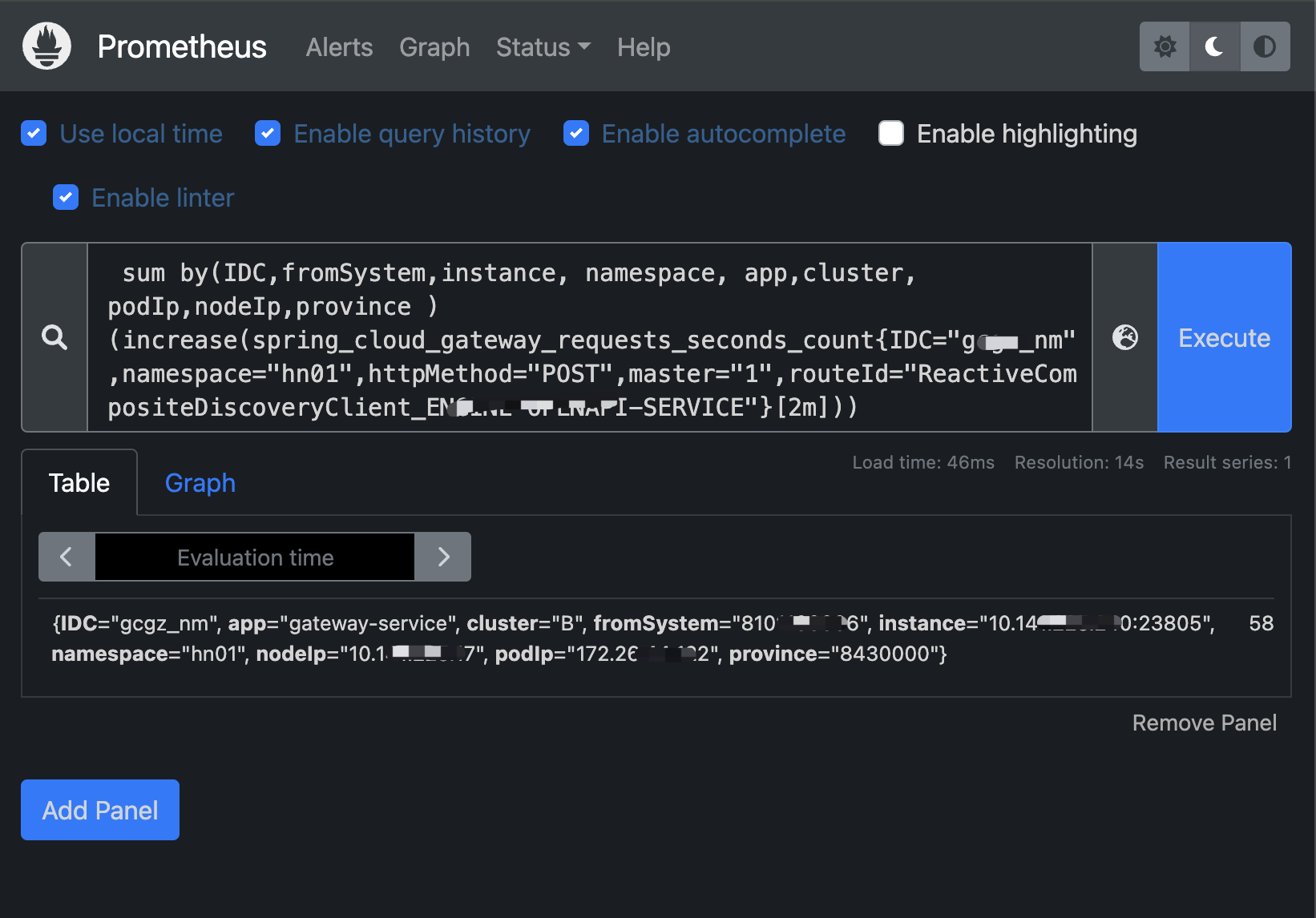1316x918 pixels.
Task: Expand the Status dropdown menu
Action: pos(543,47)
